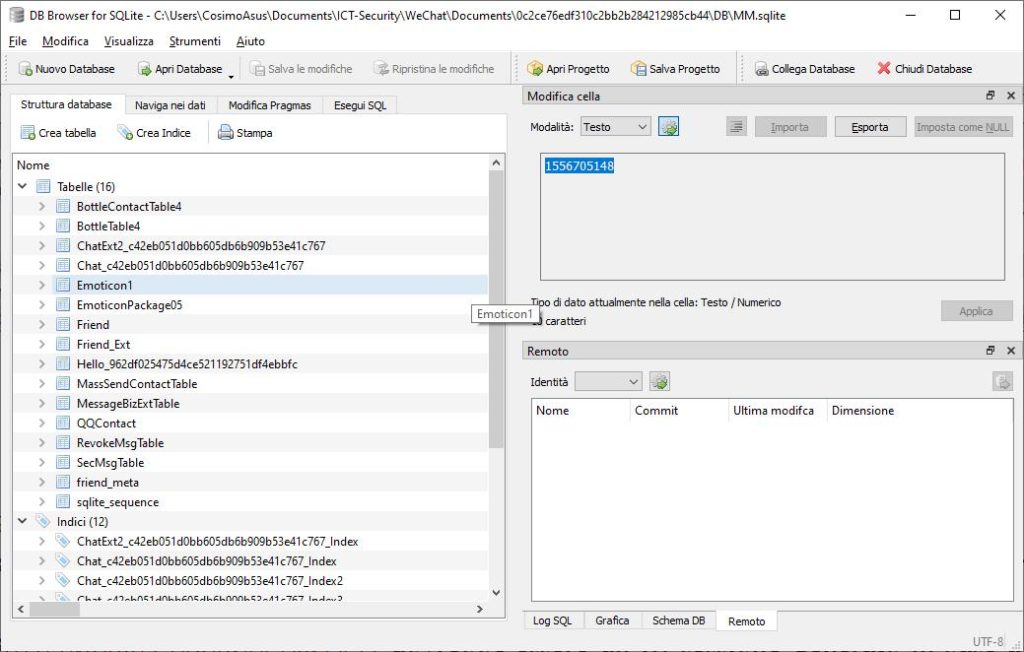
Task: Click Collega Database in the toolbar
Action: (x=805, y=69)
